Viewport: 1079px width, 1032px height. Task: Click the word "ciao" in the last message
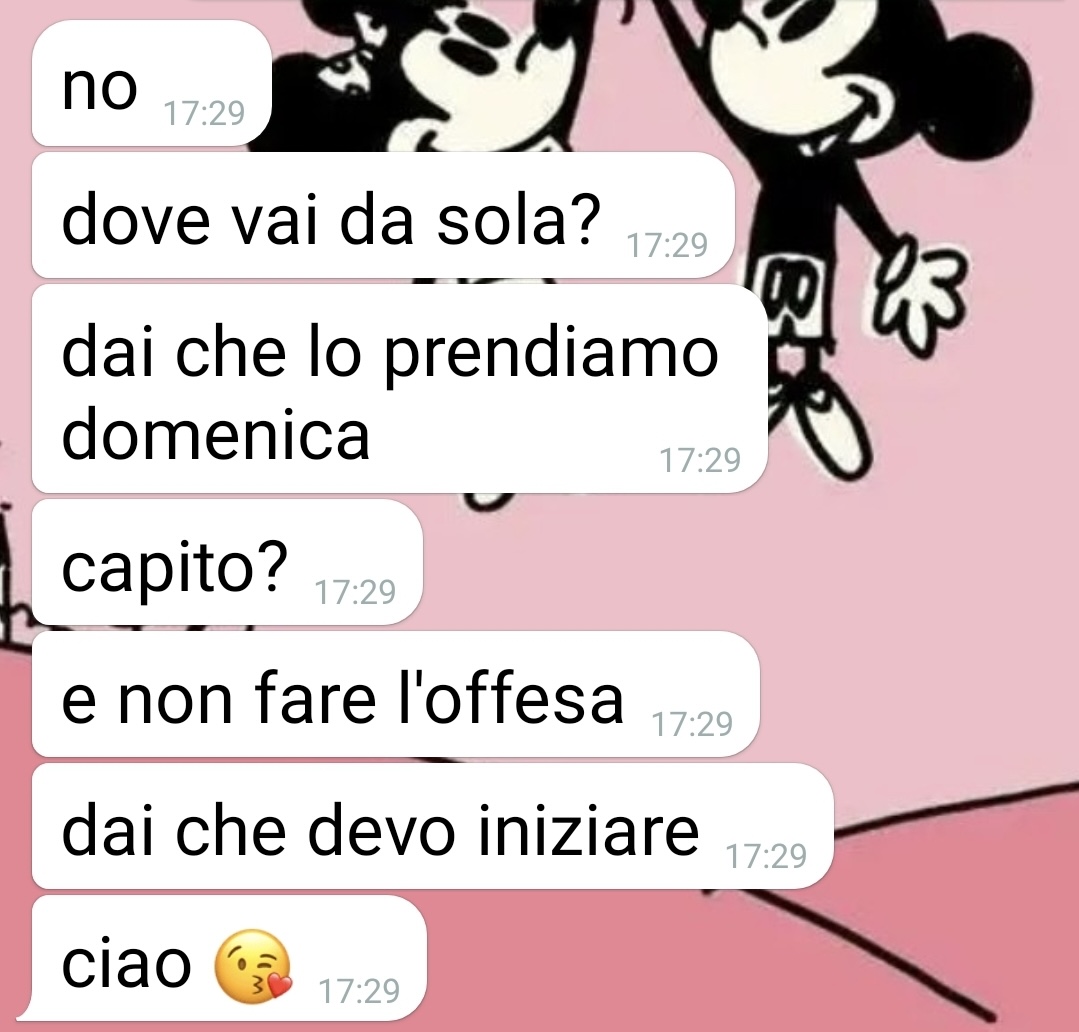point(127,964)
